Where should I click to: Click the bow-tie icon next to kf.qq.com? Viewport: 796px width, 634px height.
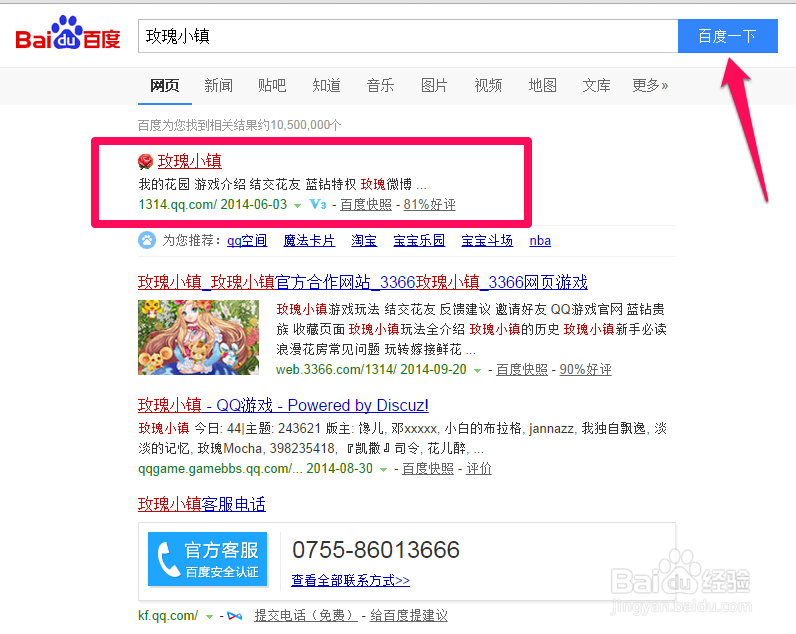pyautogui.click(x=235, y=616)
